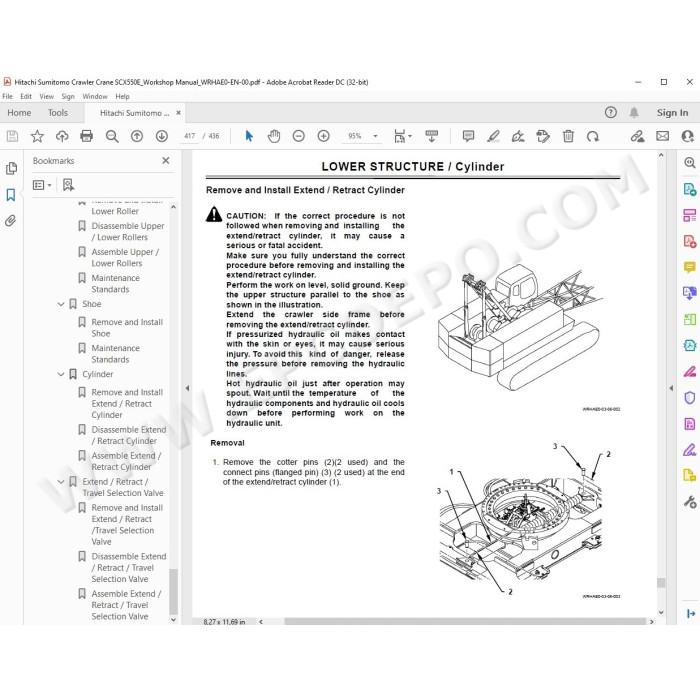700x700 pixels.
Task: Open the Help question mark icon
Action: tap(610, 112)
